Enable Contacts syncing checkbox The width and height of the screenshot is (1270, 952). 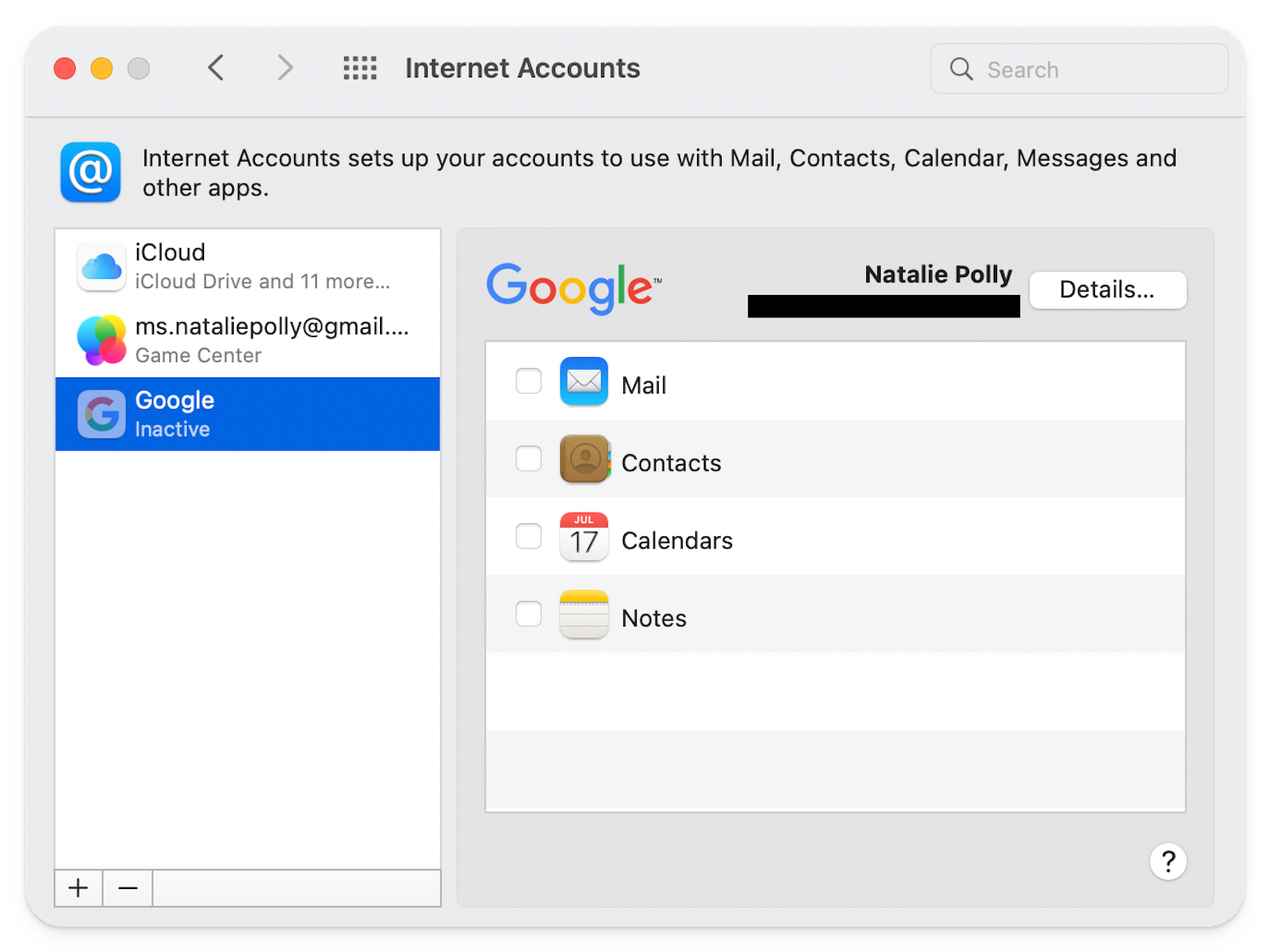click(x=528, y=459)
